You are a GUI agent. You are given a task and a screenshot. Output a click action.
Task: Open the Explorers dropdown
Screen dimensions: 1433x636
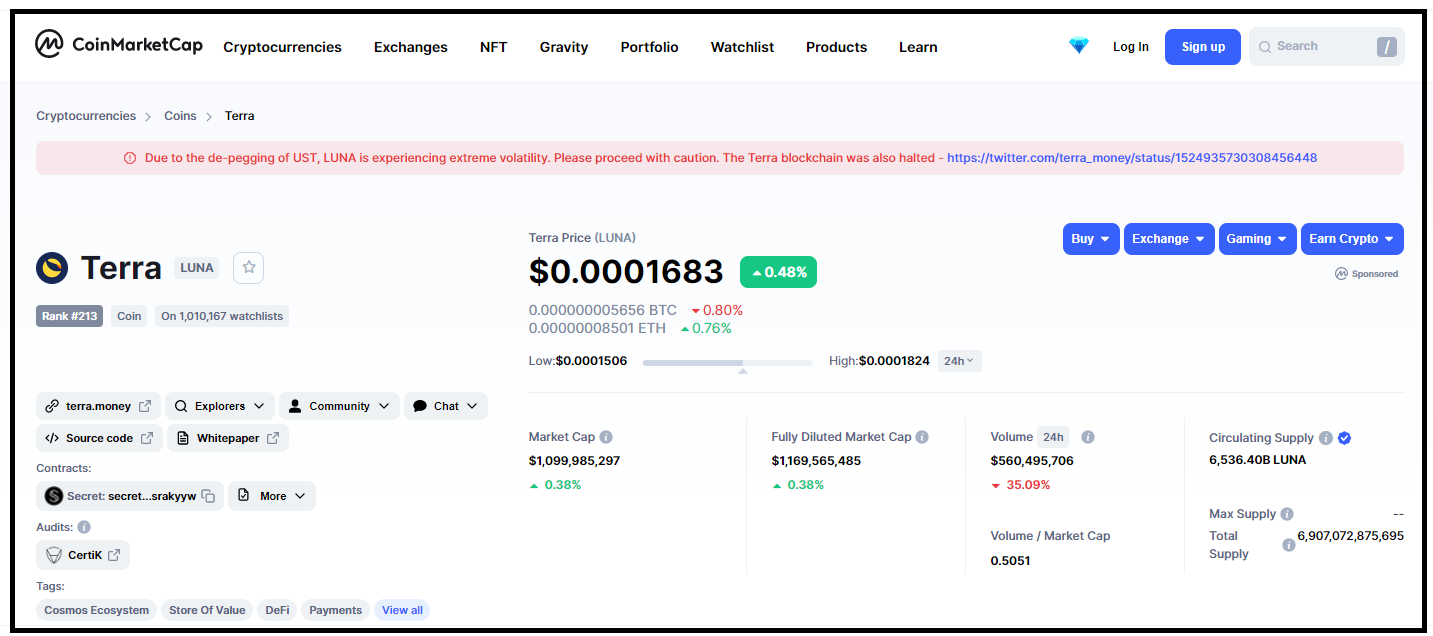pyautogui.click(x=220, y=406)
